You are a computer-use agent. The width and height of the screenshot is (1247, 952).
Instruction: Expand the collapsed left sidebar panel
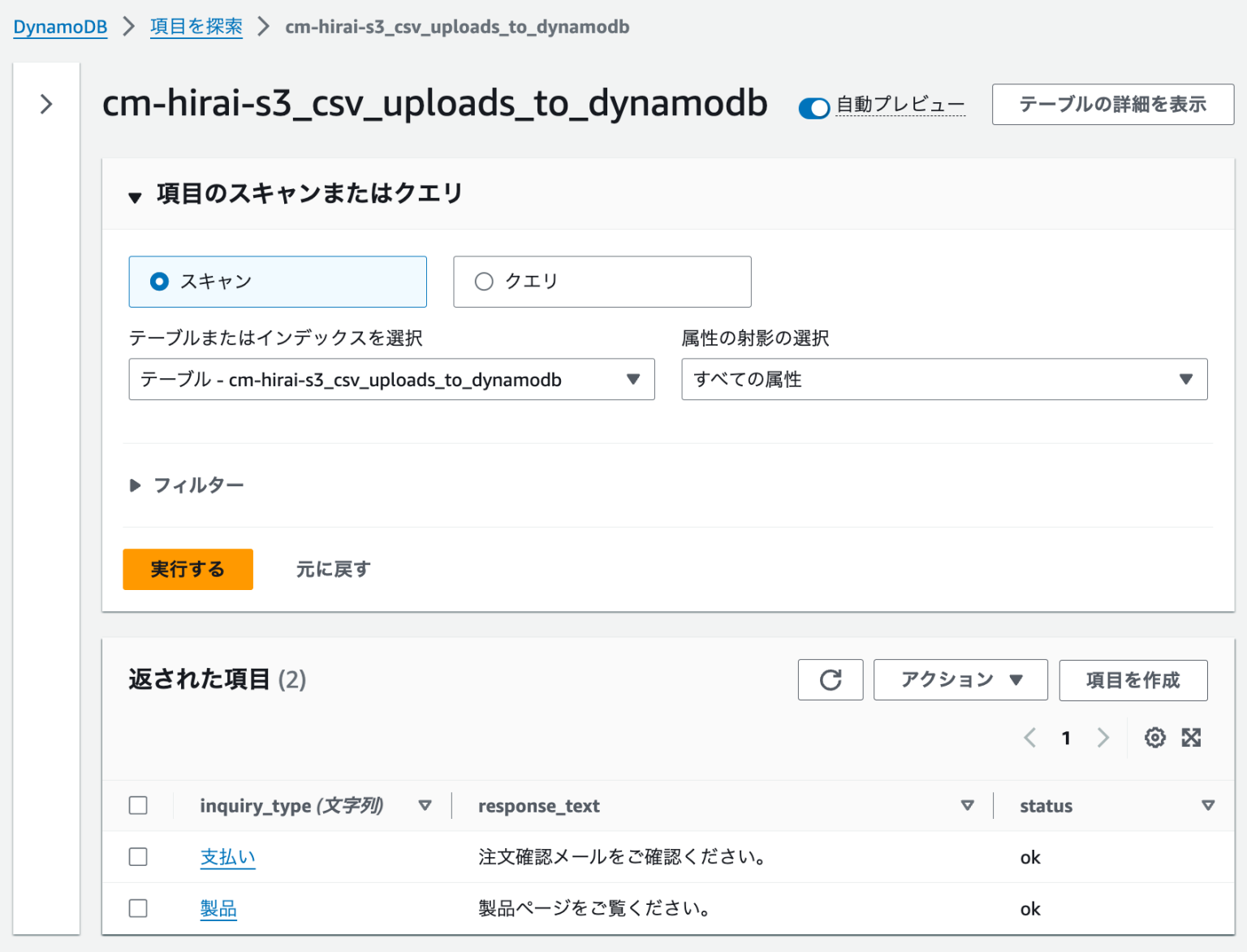(x=45, y=104)
